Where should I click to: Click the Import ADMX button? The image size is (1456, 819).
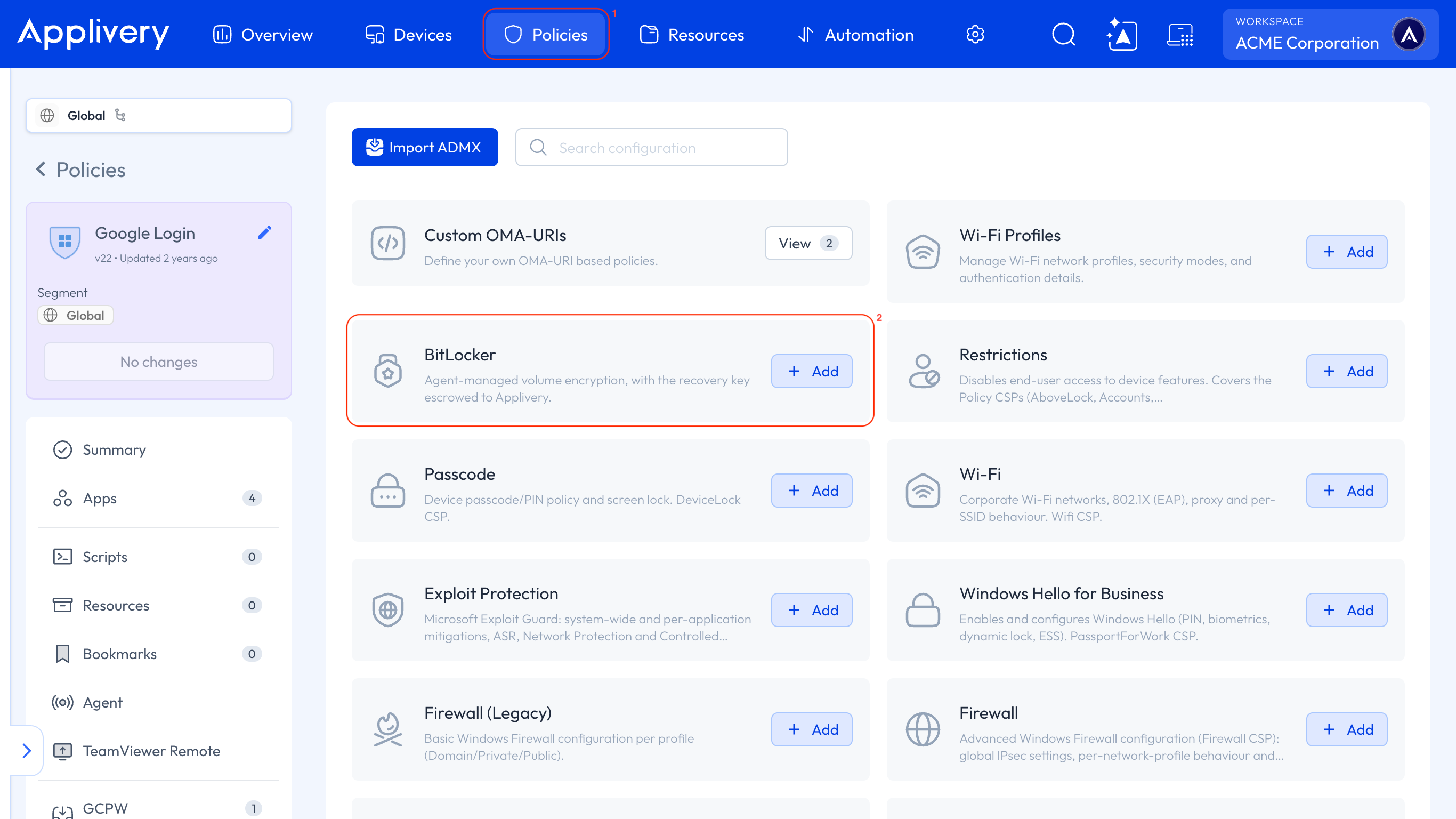[x=424, y=147]
